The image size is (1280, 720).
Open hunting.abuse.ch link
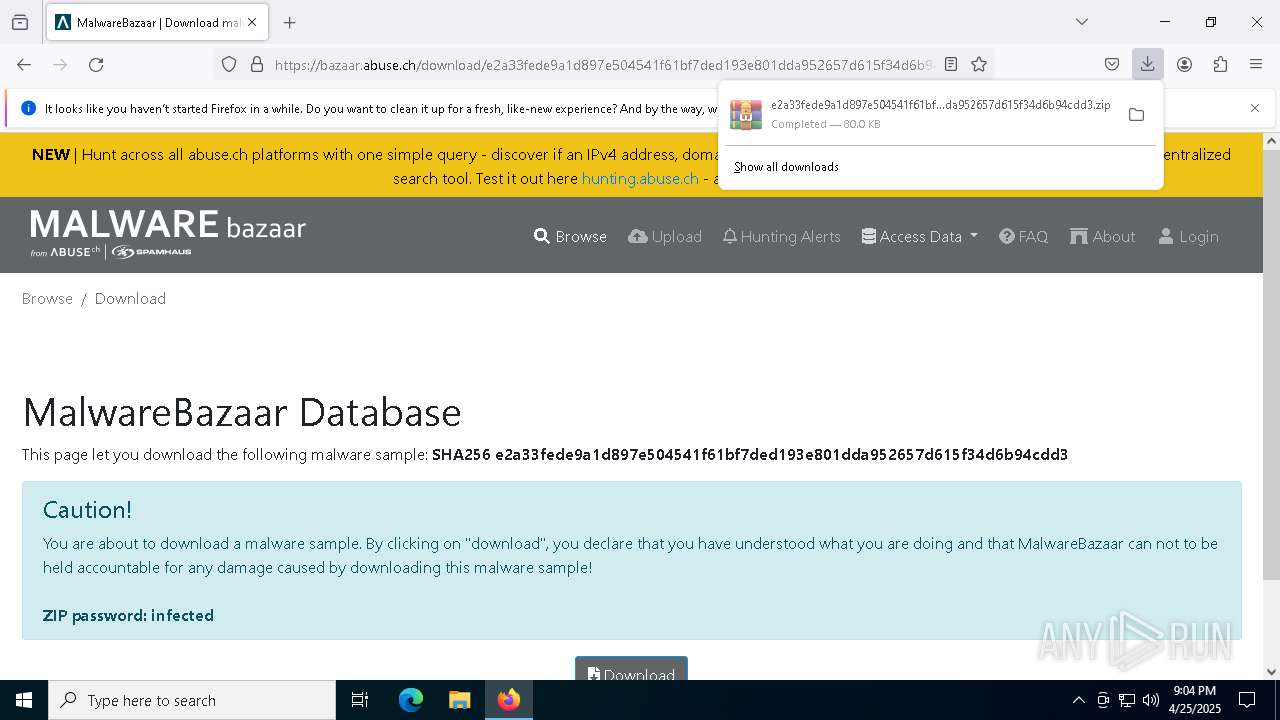pyautogui.click(x=640, y=178)
